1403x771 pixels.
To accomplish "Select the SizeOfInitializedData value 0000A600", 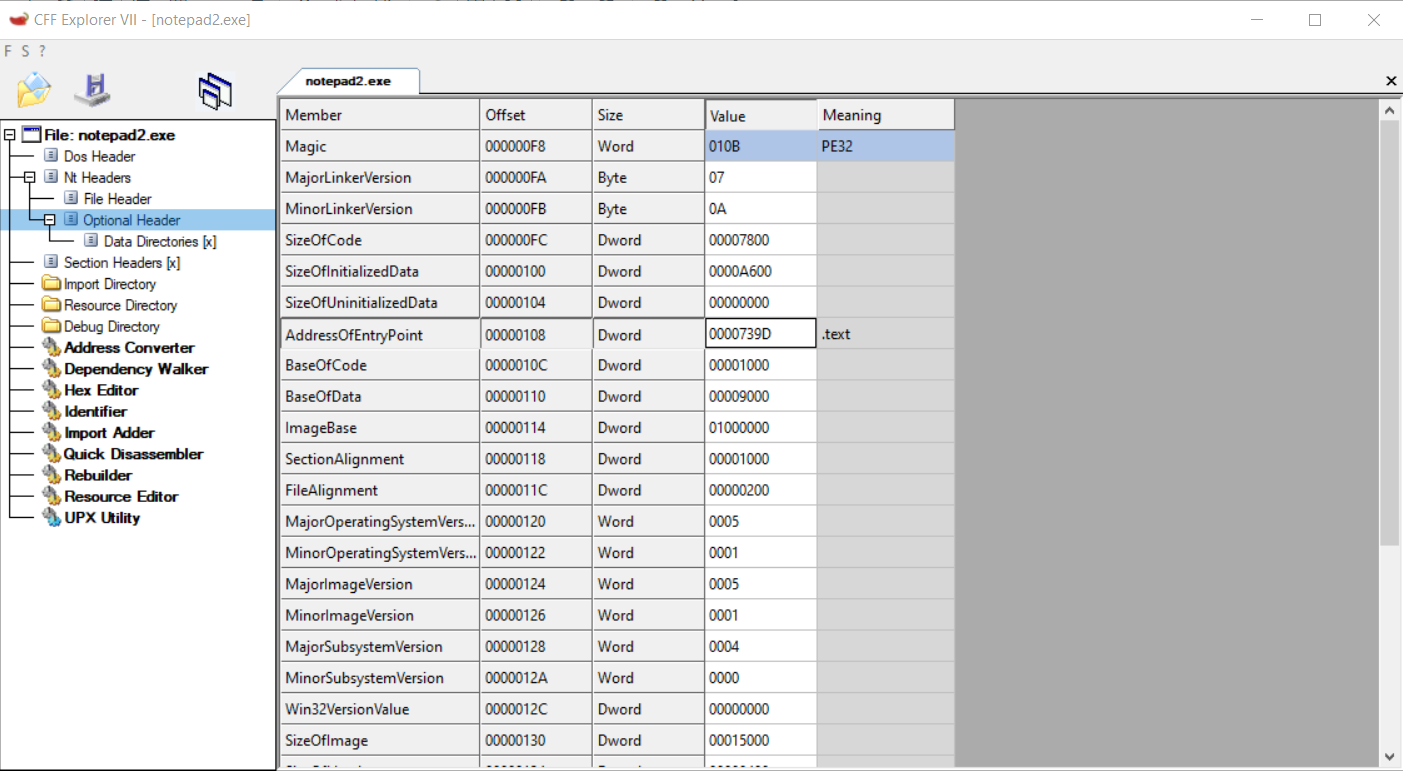I will pos(761,271).
